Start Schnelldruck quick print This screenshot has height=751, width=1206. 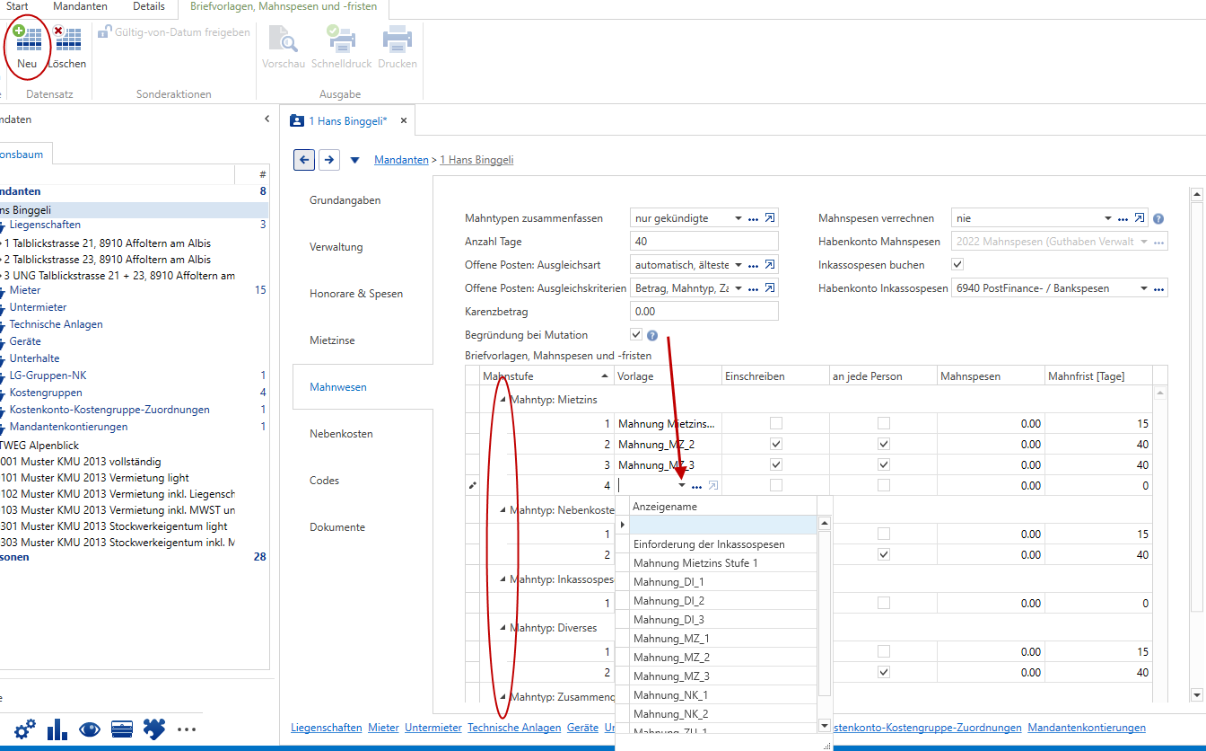click(x=341, y=46)
